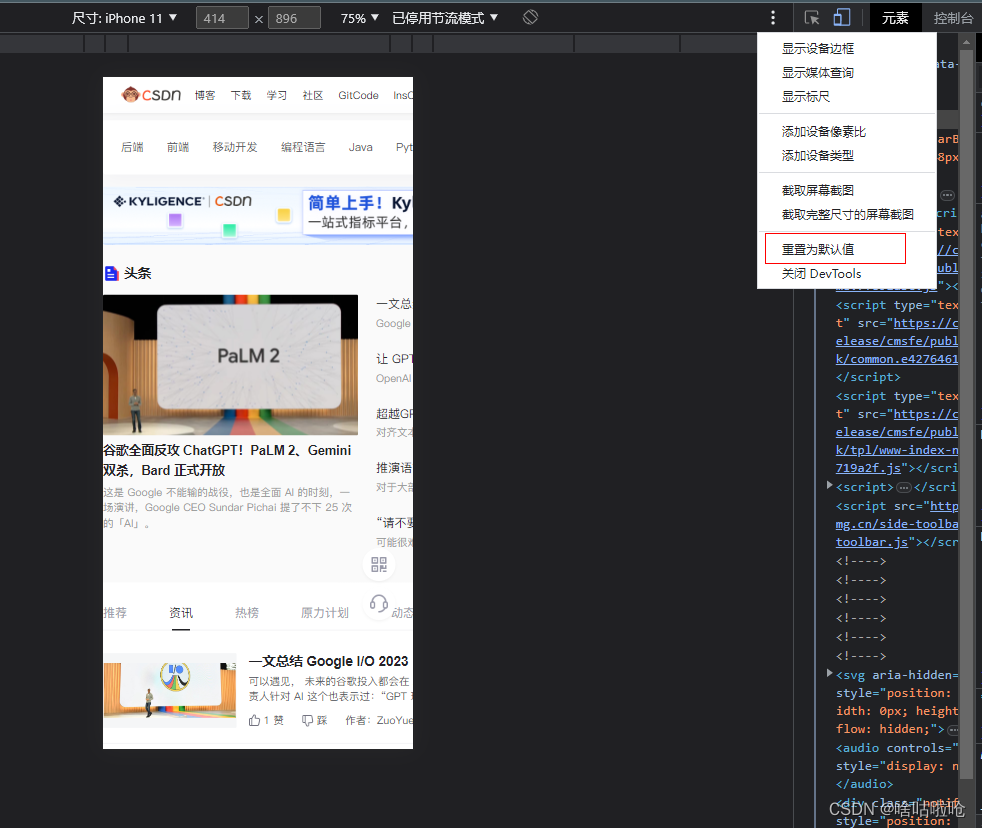Switch to the 控制台 tab
This screenshot has height=828, width=982.
point(953,18)
